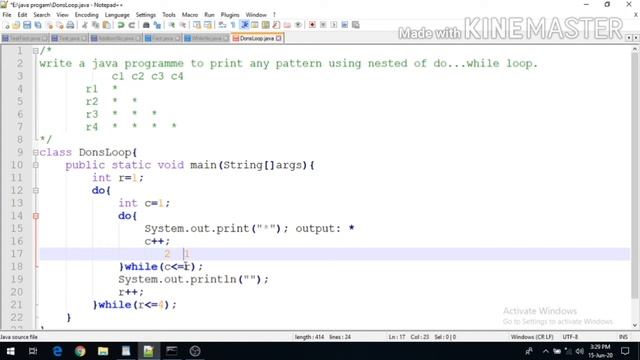The height and width of the screenshot is (360, 640).
Task: Click the Close All toolbar icon
Action: point(60,25)
